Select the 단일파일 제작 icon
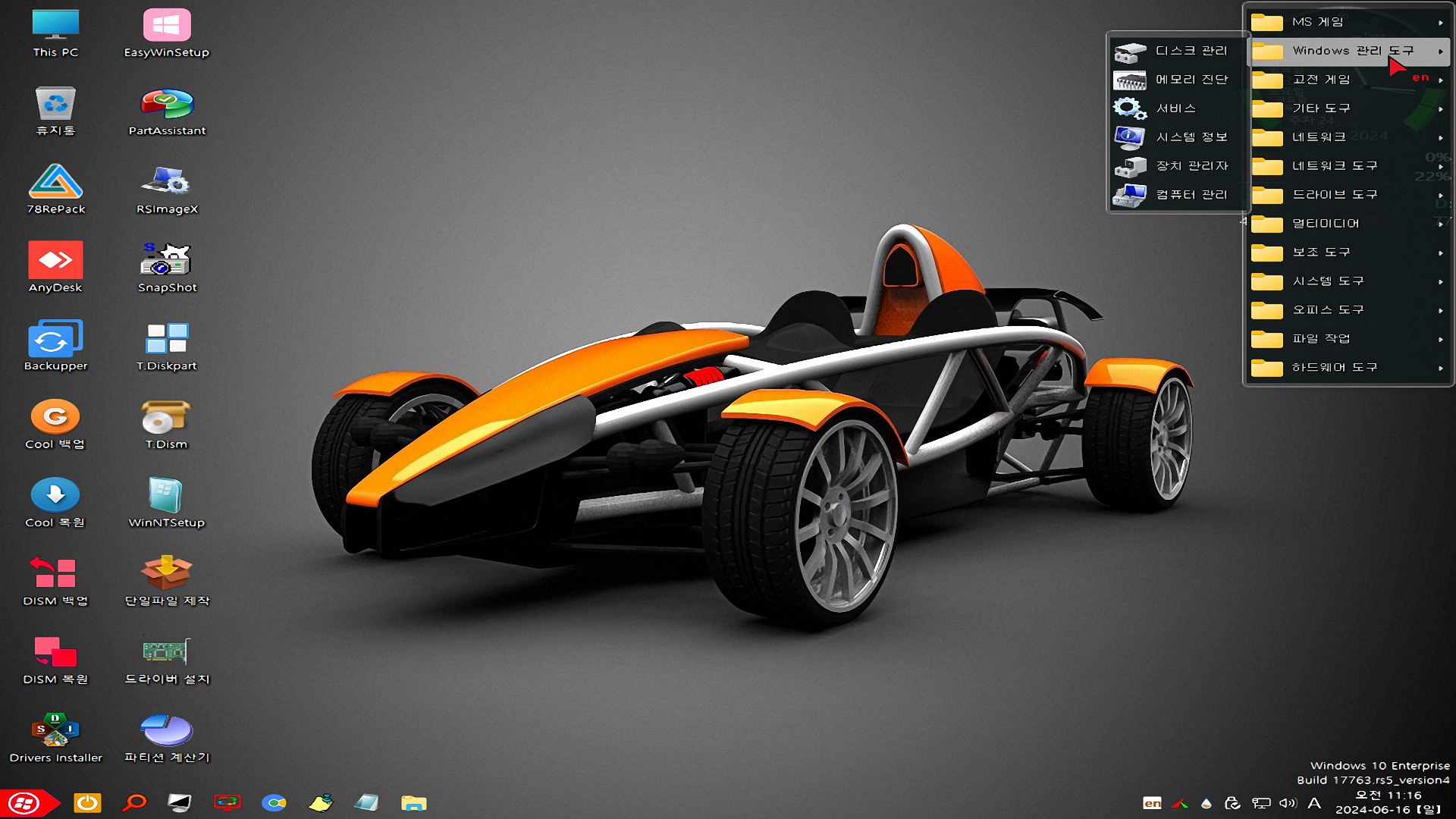 [x=167, y=582]
